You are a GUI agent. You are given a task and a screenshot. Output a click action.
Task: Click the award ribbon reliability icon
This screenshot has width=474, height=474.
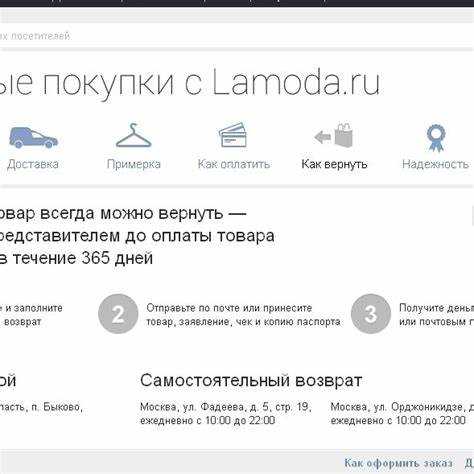click(436, 138)
